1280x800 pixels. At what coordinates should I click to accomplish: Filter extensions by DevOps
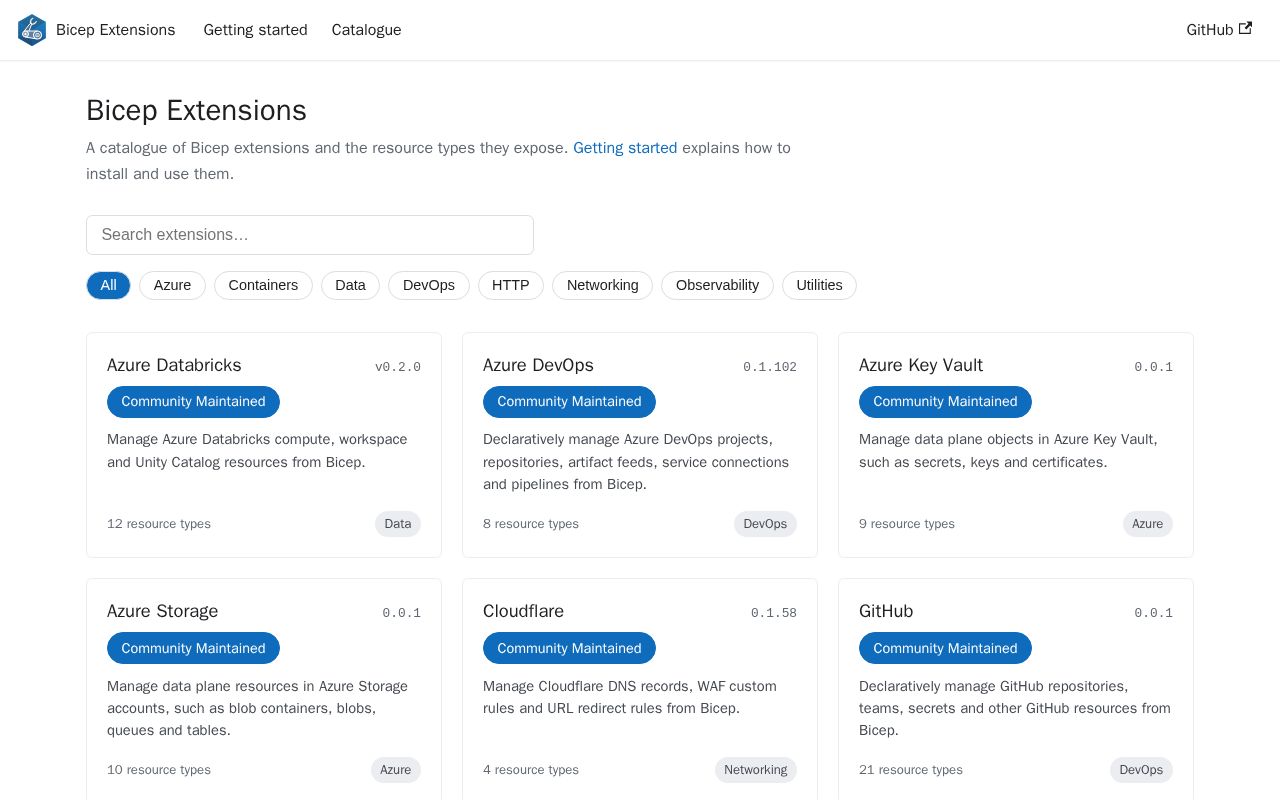tap(429, 285)
